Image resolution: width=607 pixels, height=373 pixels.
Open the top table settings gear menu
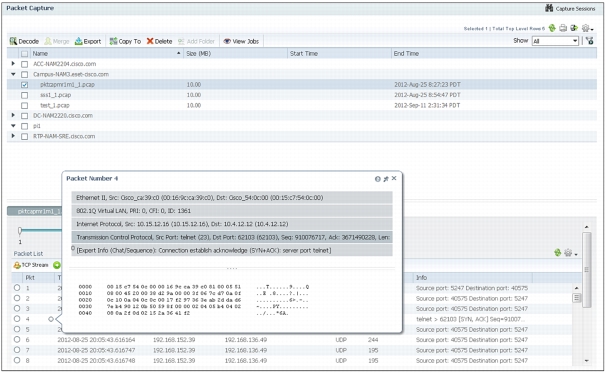587,28
